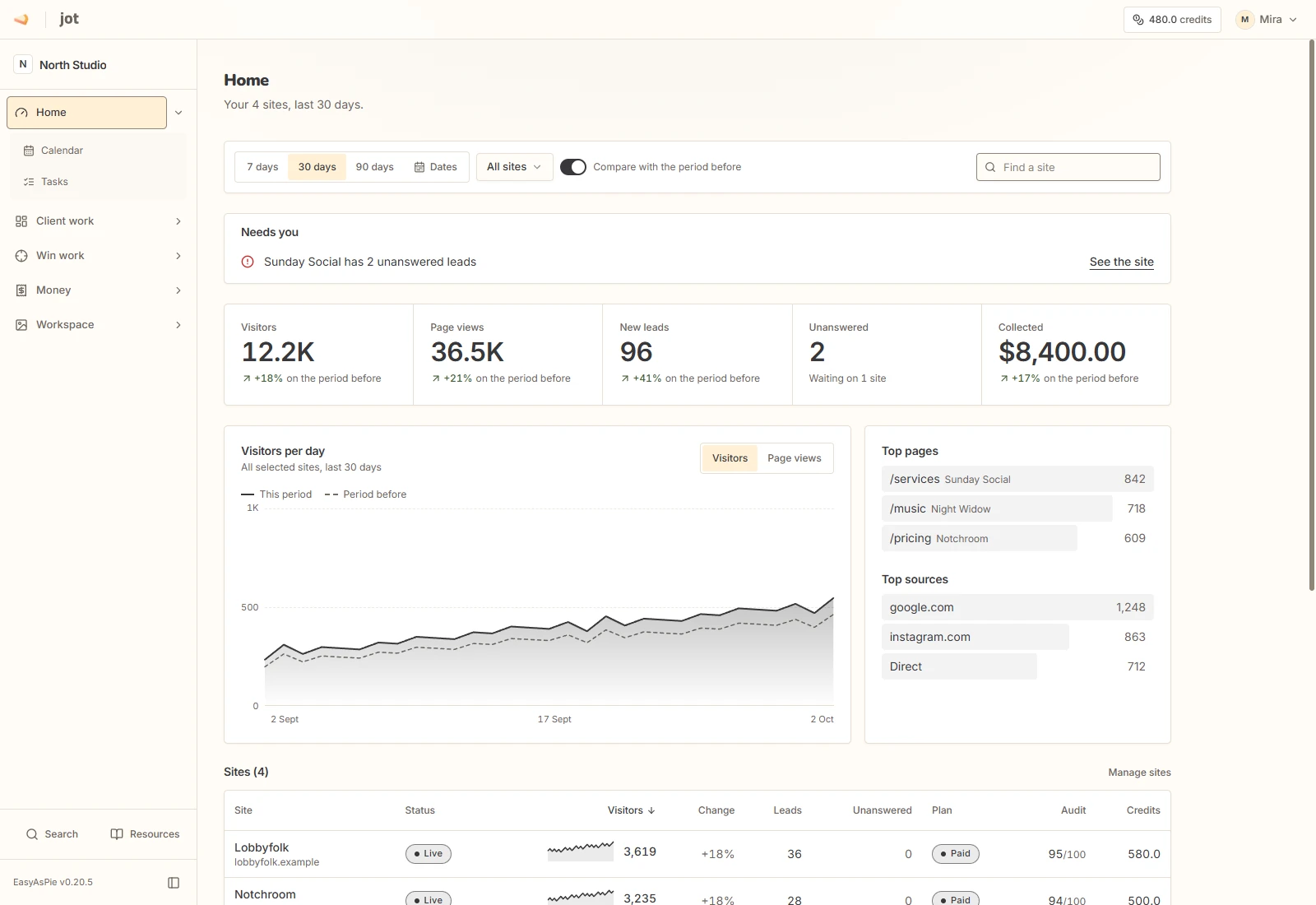Click EasyAsPie v0.20.5 version text

click(x=53, y=882)
